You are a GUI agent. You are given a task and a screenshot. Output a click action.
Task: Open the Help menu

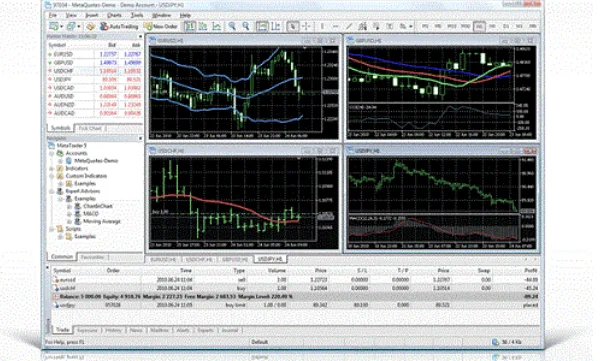point(185,15)
